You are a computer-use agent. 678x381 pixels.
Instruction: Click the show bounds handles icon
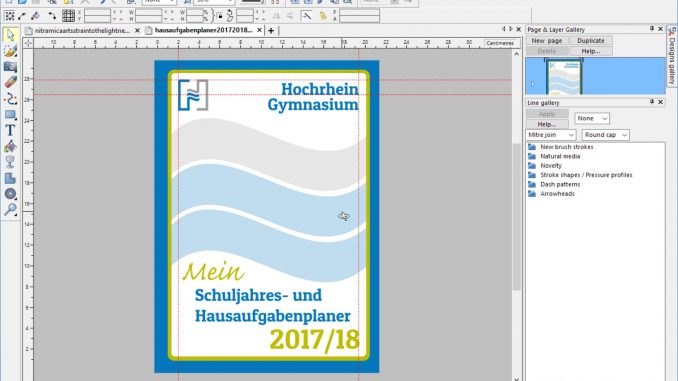click(9, 16)
